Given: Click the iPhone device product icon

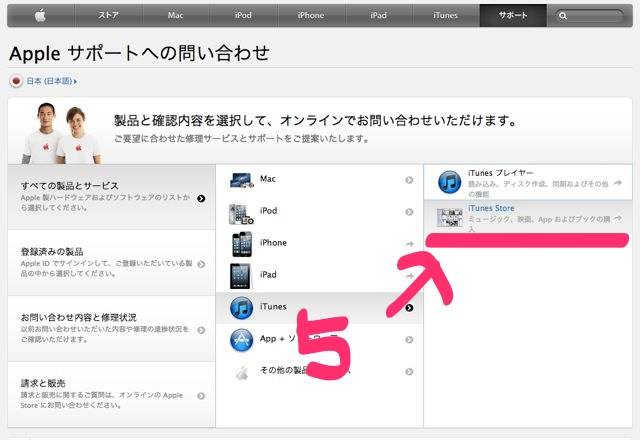Looking at the screenshot, I should point(242,244).
